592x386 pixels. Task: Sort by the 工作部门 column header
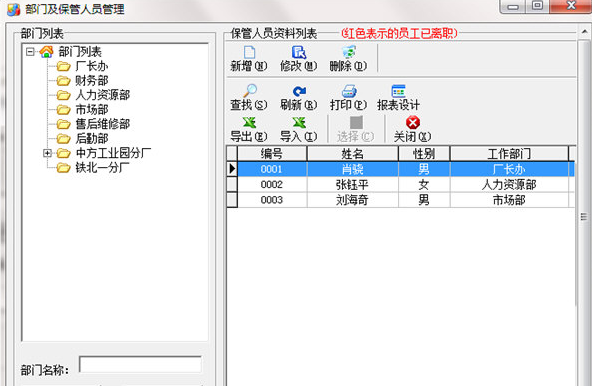(x=509, y=154)
